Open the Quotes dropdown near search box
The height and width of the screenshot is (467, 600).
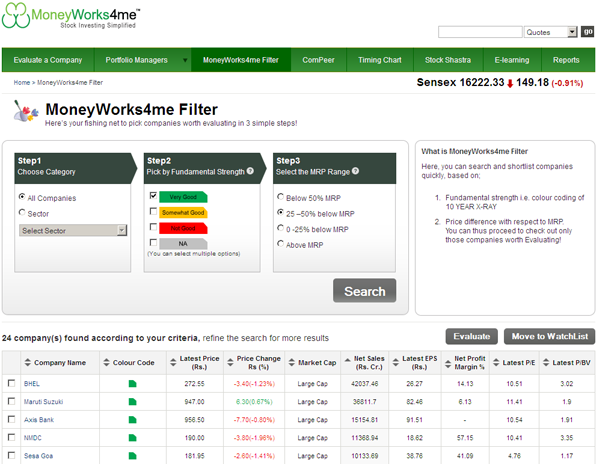[x=550, y=32]
